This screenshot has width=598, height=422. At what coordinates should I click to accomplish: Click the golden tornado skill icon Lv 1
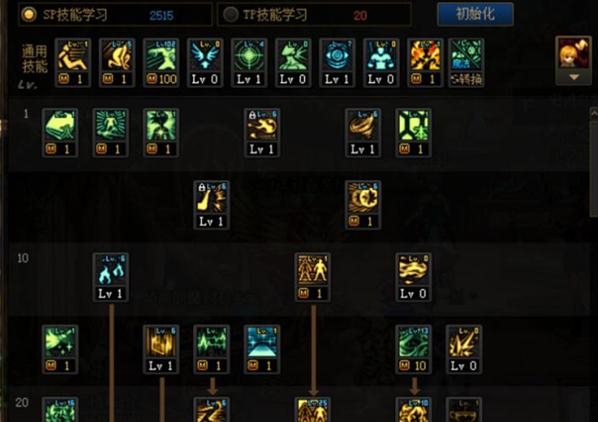point(363,133)
